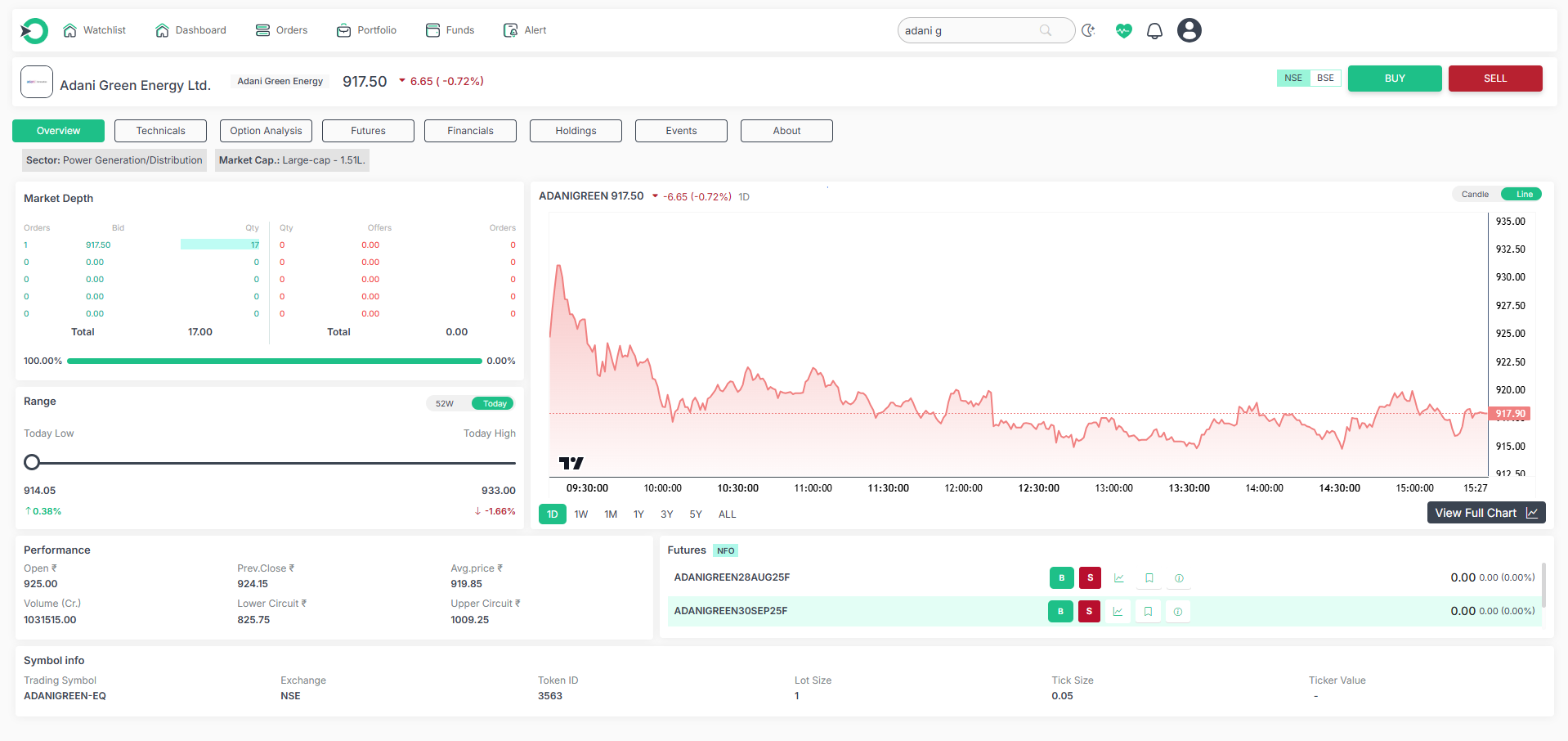Select the 3Y chart timeframe
The height and width of the screenshot is (741, 1568).
(x=667, y=514)
